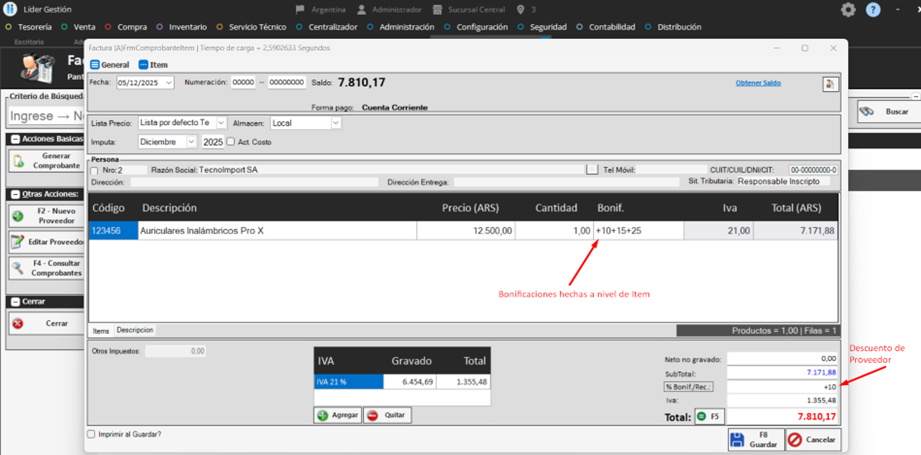Screen dimensions: 921x455
Task: Open the settings gear icon
Action: (x=848, y=9)
